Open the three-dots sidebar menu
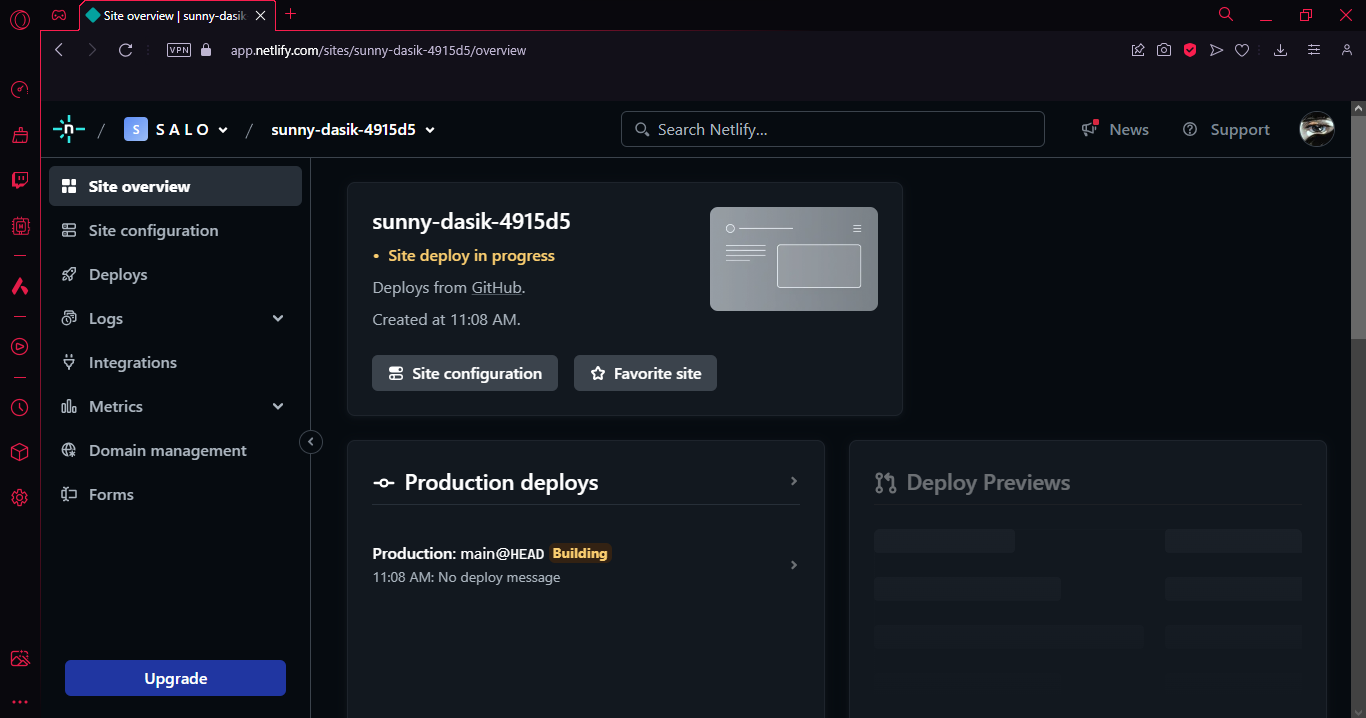 (x=19, y=702)
